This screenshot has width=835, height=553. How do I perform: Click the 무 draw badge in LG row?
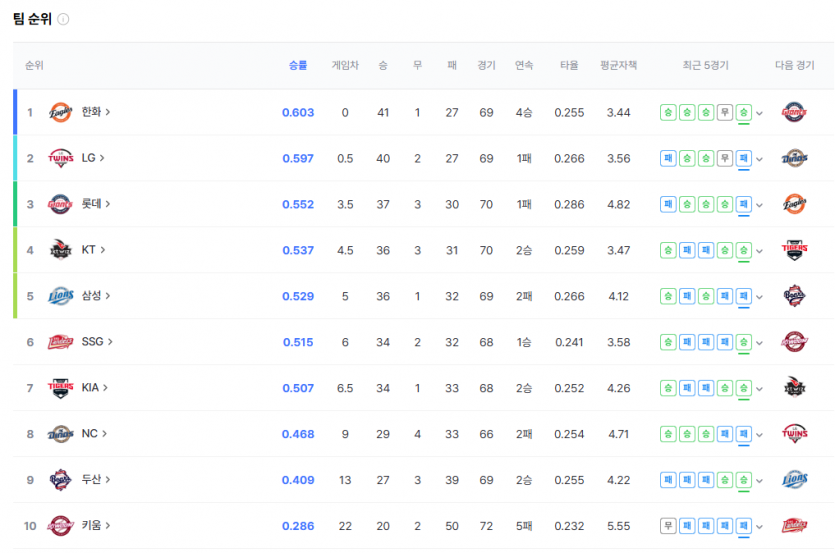point(724,158)
